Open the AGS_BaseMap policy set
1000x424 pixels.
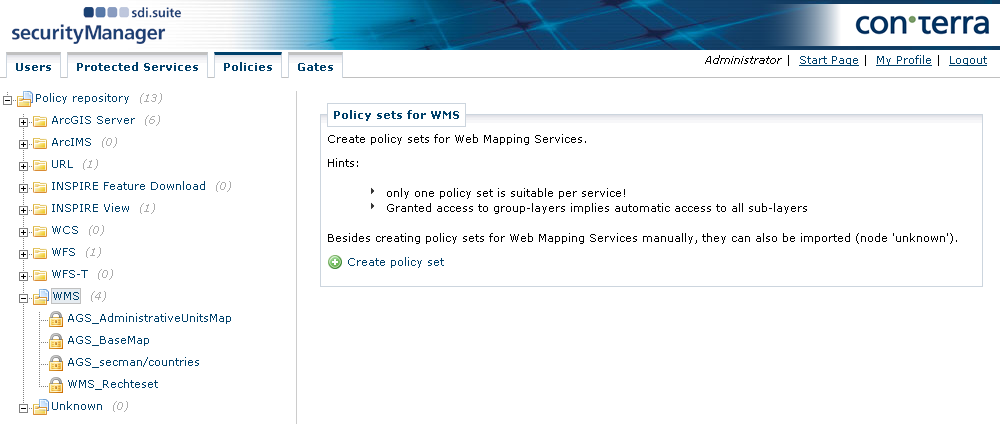tap(108, 340)
